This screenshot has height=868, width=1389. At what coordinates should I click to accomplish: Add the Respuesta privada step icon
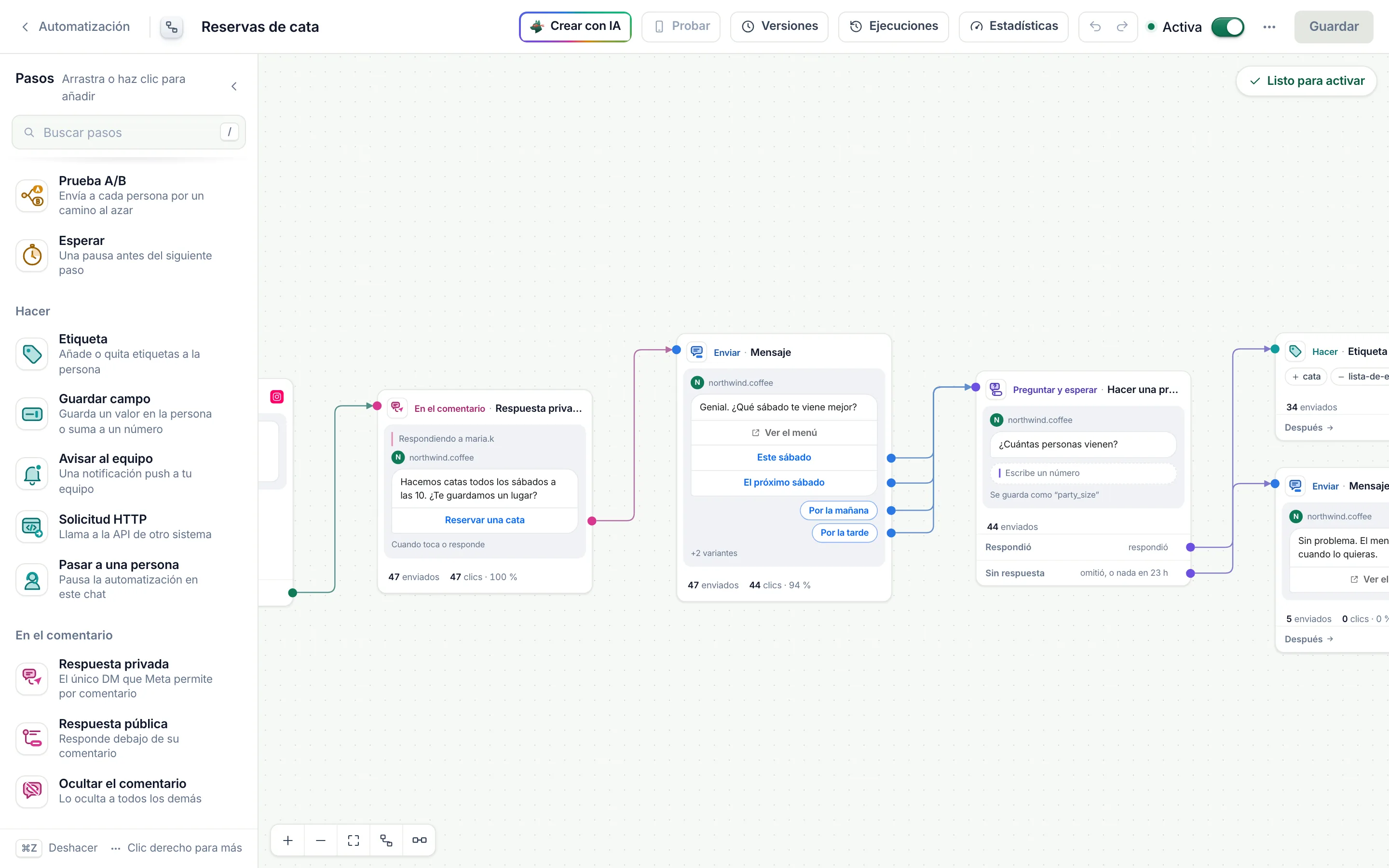[32, 678]
